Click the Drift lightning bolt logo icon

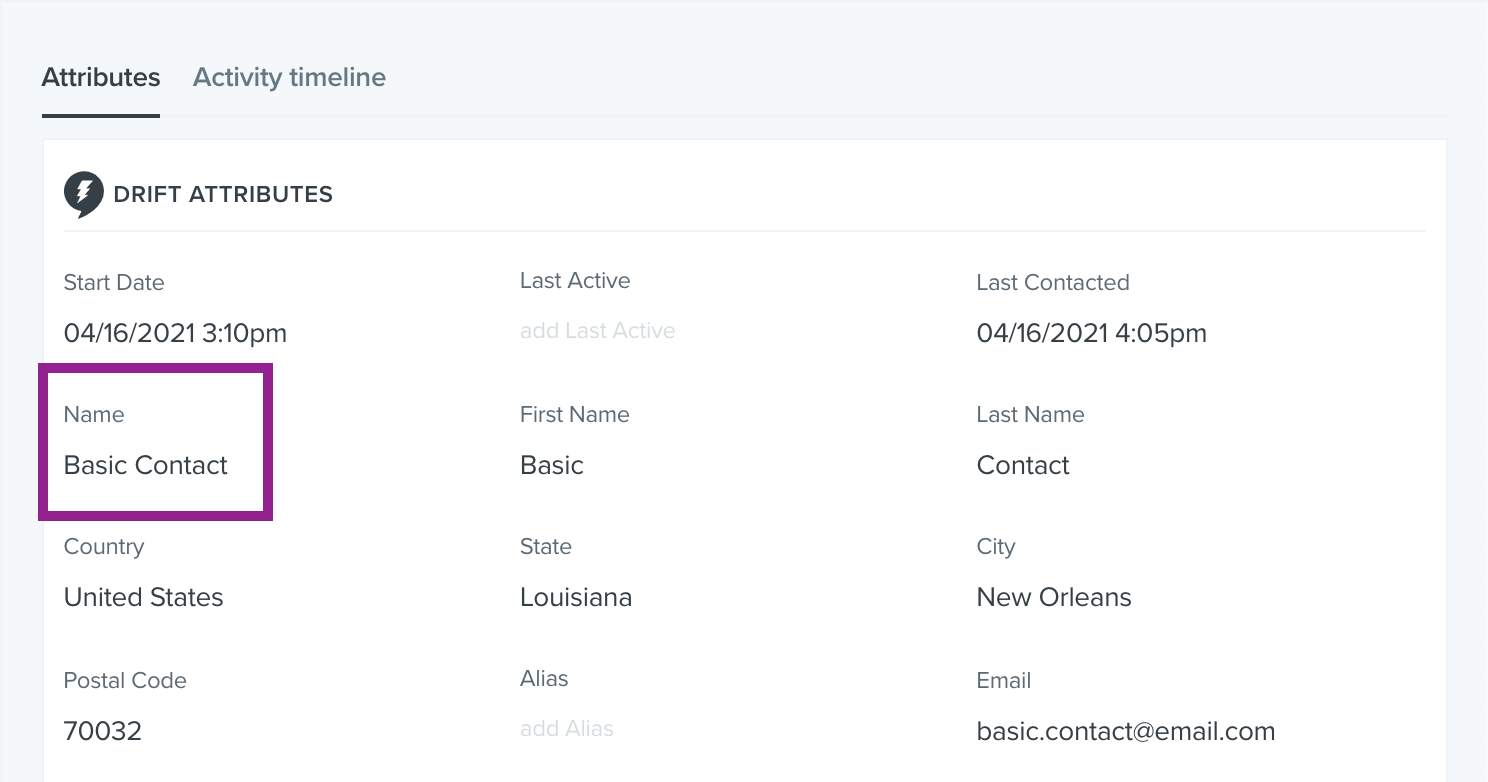point(84,195)
